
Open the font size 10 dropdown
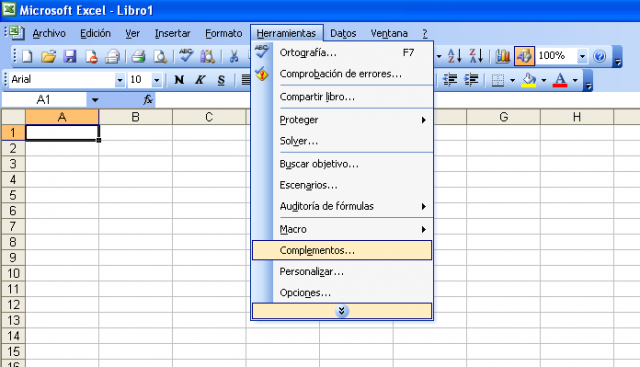point(156,80)
